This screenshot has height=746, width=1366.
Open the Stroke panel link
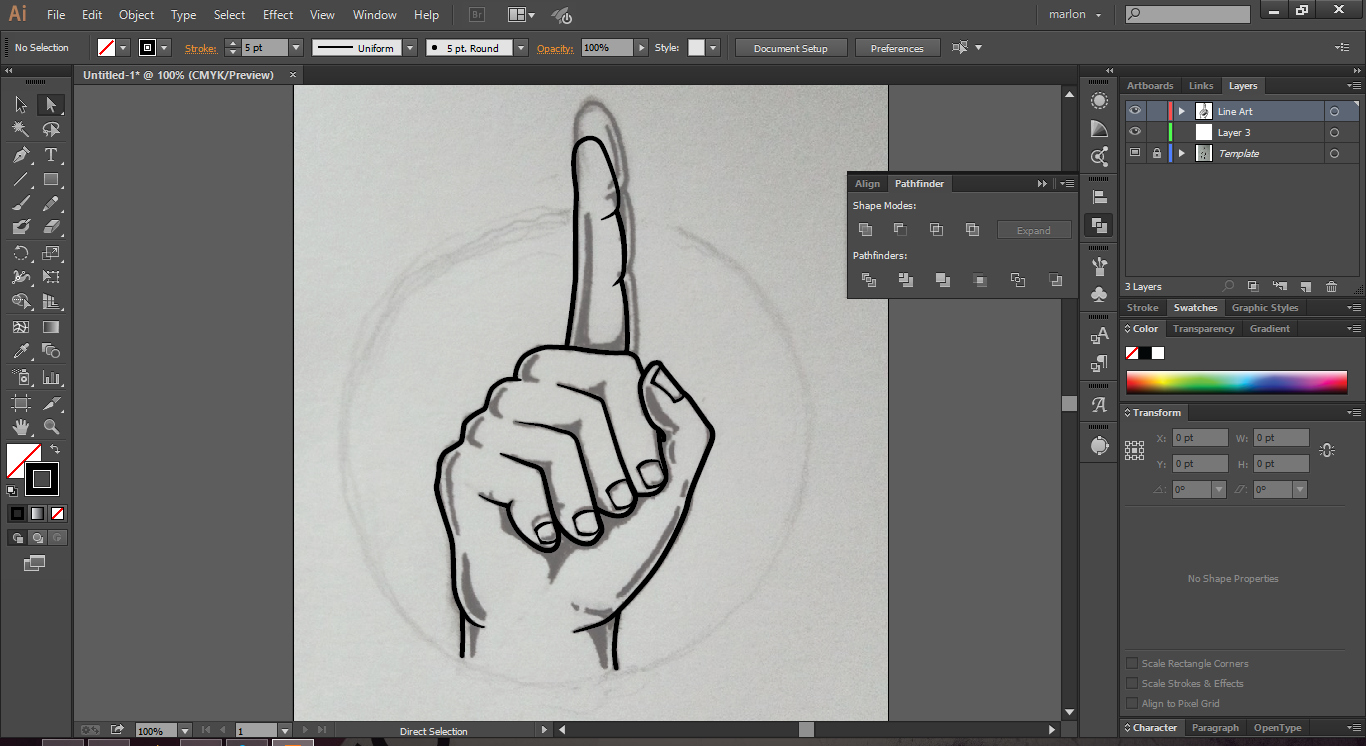pos(200,48)
